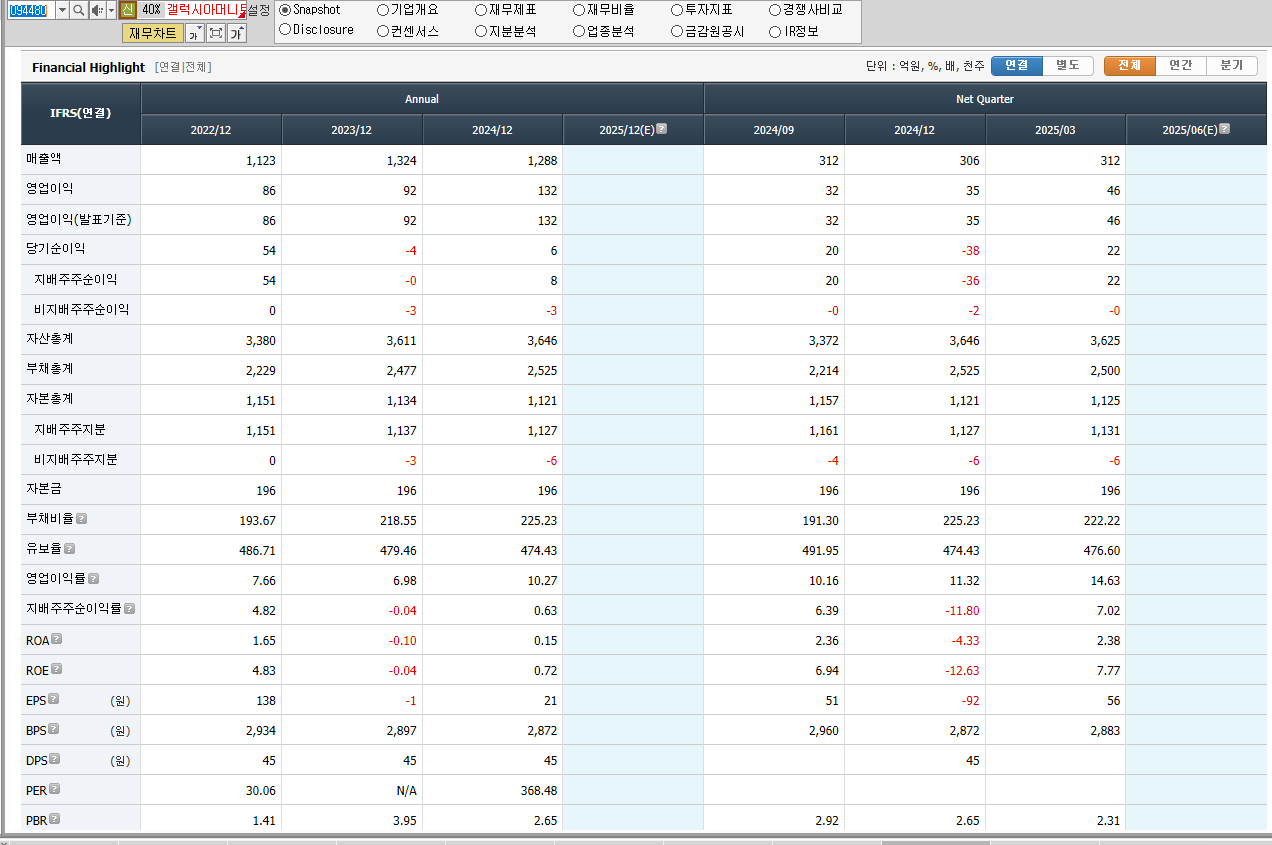
Task: Open the stock code dropdown arrow
Action: (62, 10)
